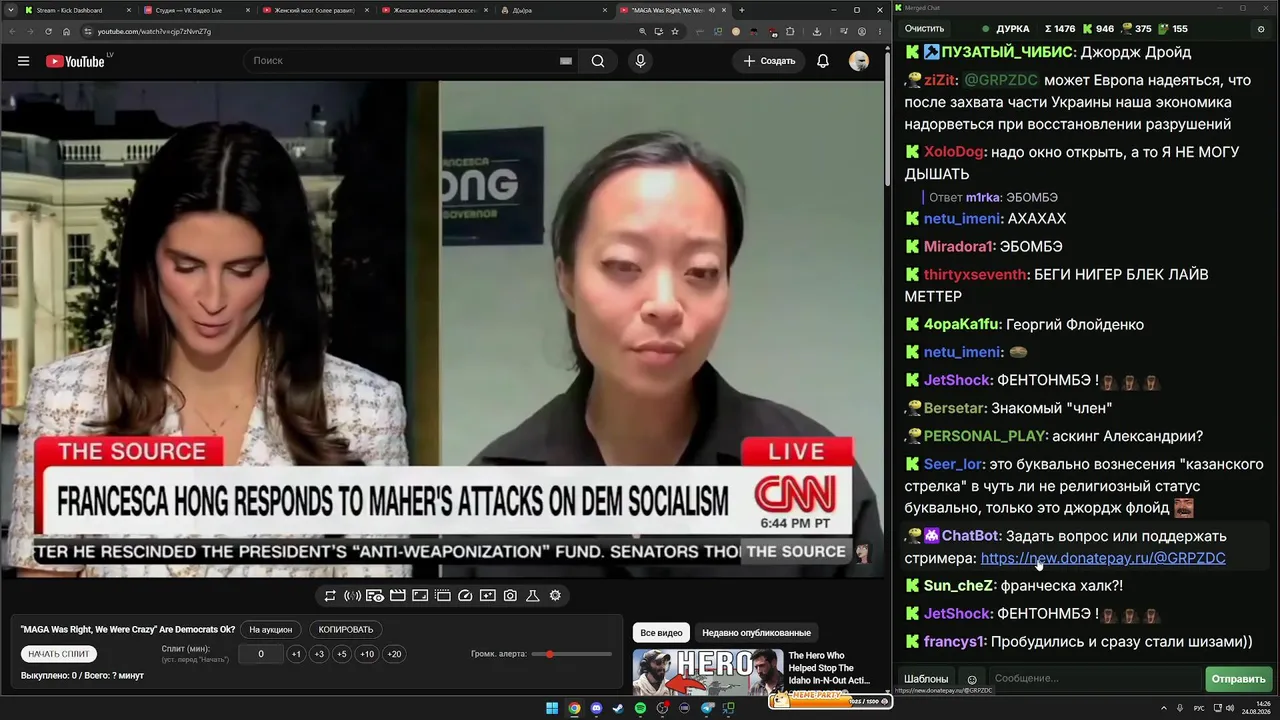Viewport: 1280px width, 720px height.
Task: Open Discord from the taskbar
Action: (x=596, y=708)
